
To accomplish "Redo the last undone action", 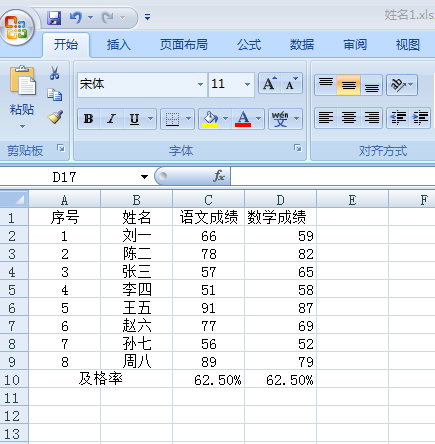I will pyautogui.click(x=107, y=17).
